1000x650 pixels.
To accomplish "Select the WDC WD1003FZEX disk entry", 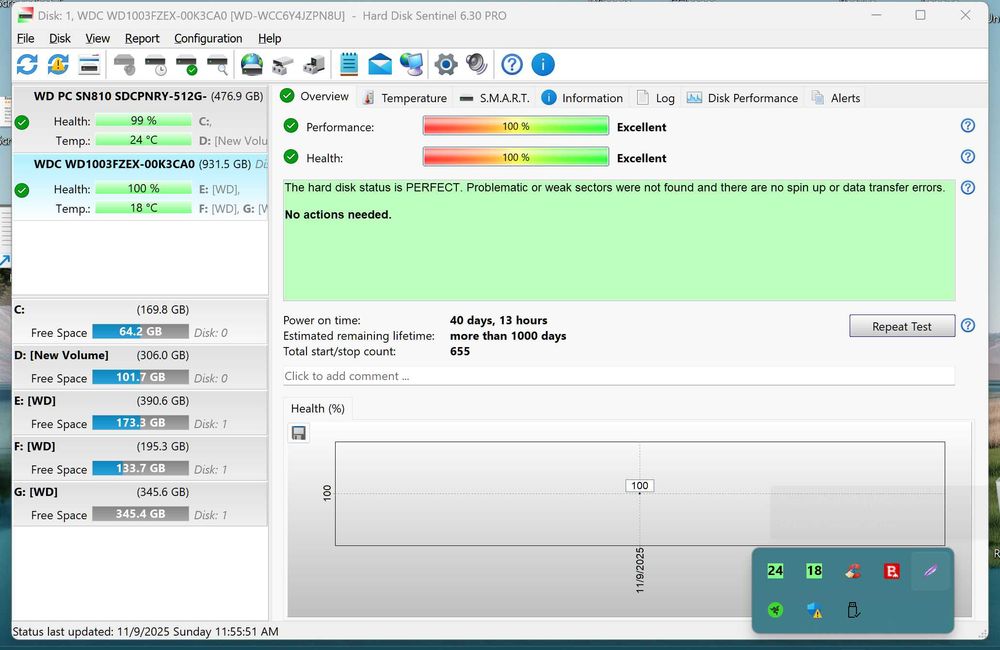I will 140,186.
